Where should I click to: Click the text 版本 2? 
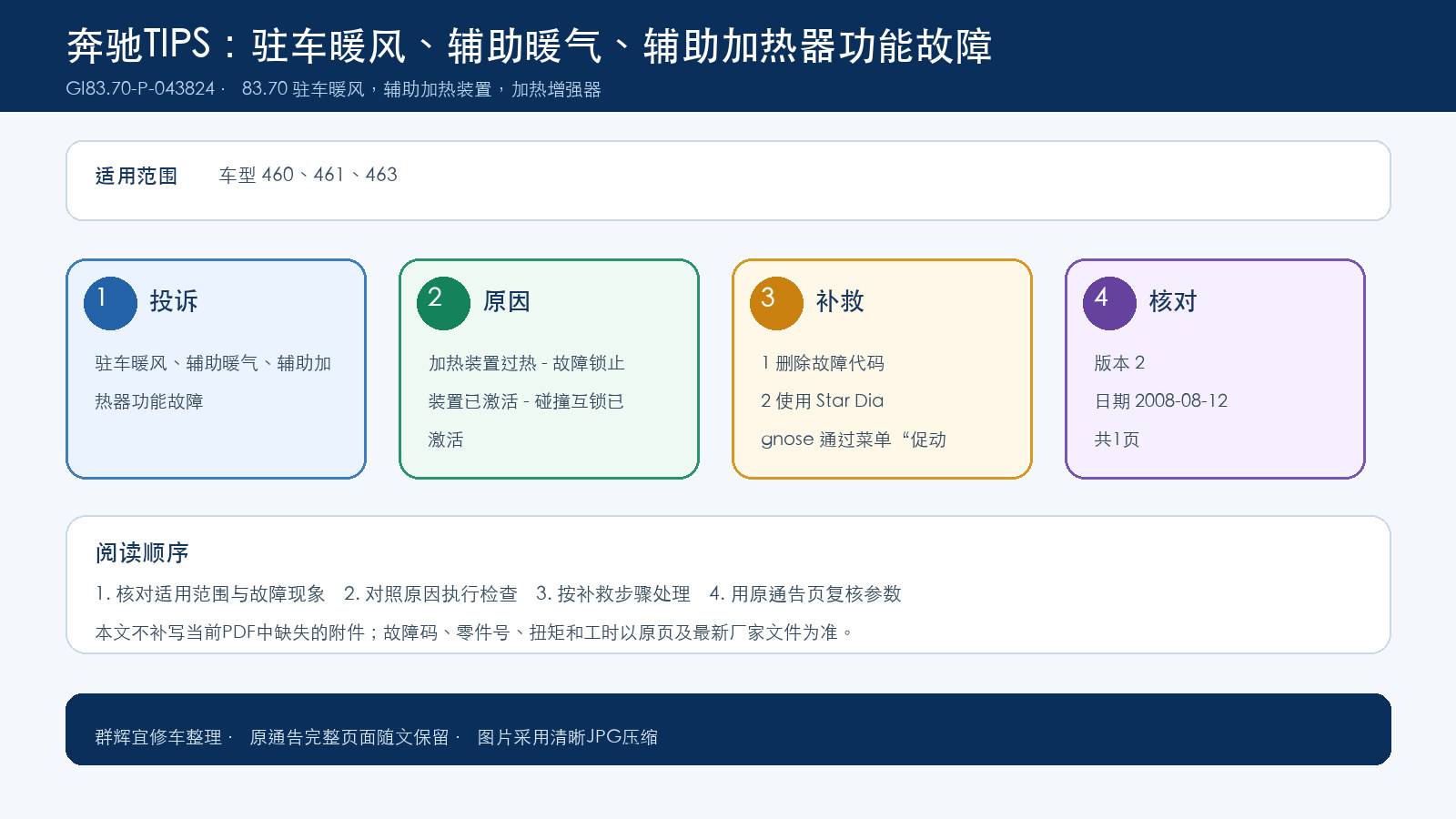pyautogui.click(x=1119, y=363)
